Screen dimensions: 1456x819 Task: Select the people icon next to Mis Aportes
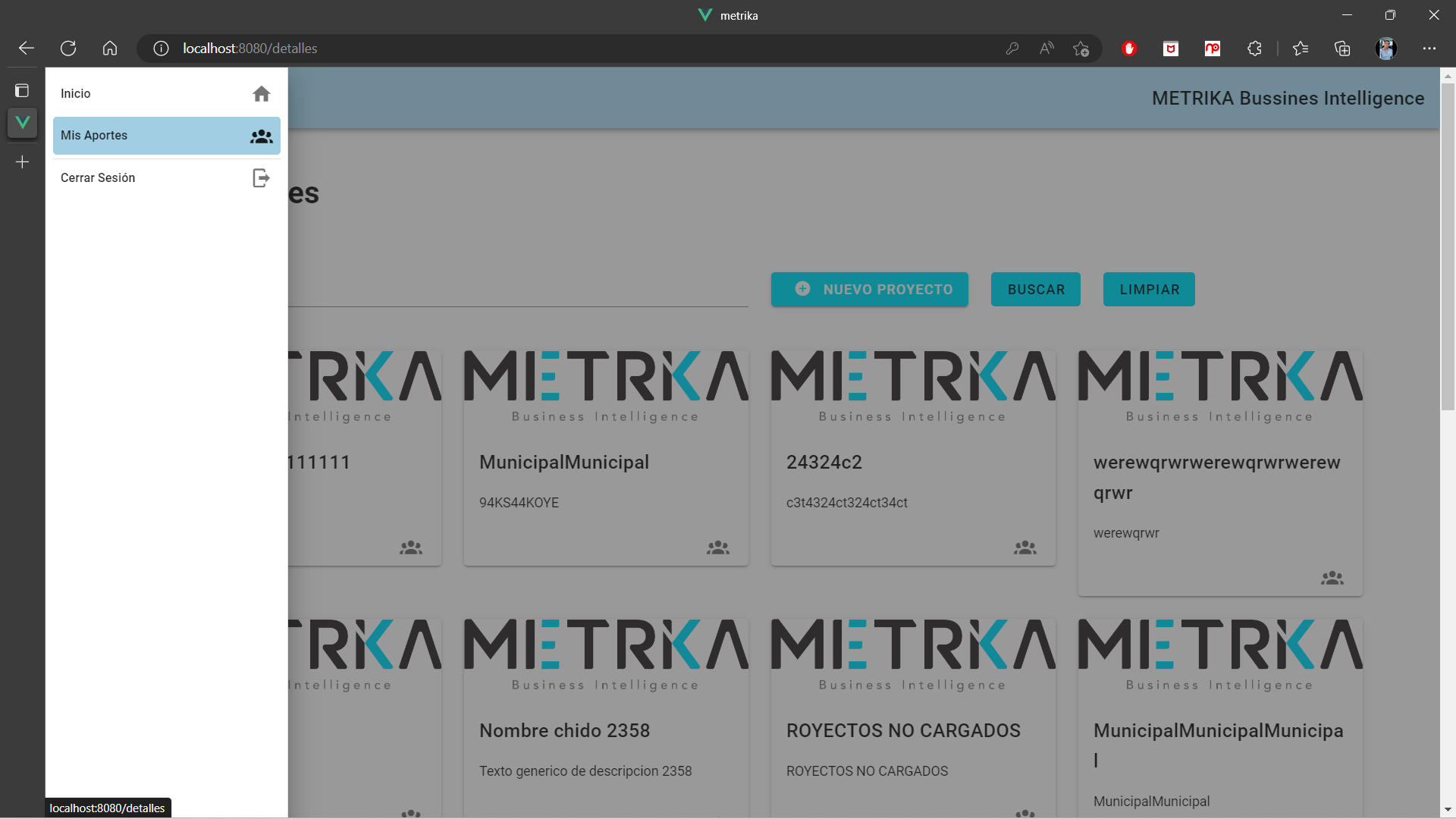click(x=261, y=136)
